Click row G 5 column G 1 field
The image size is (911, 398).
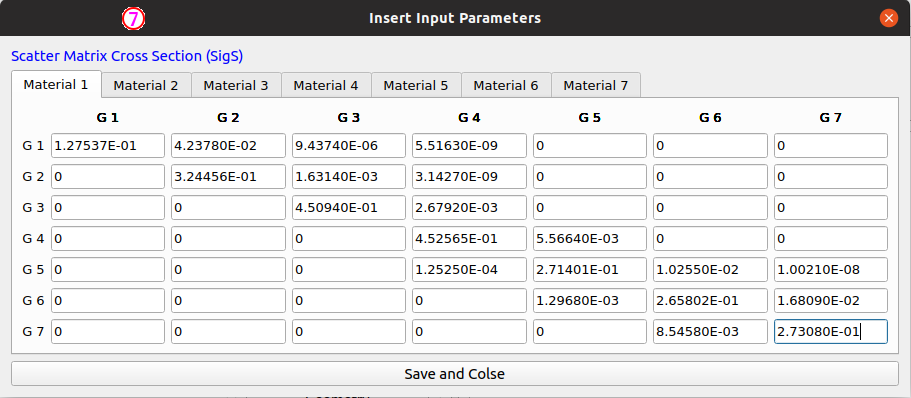click(108, 270)
